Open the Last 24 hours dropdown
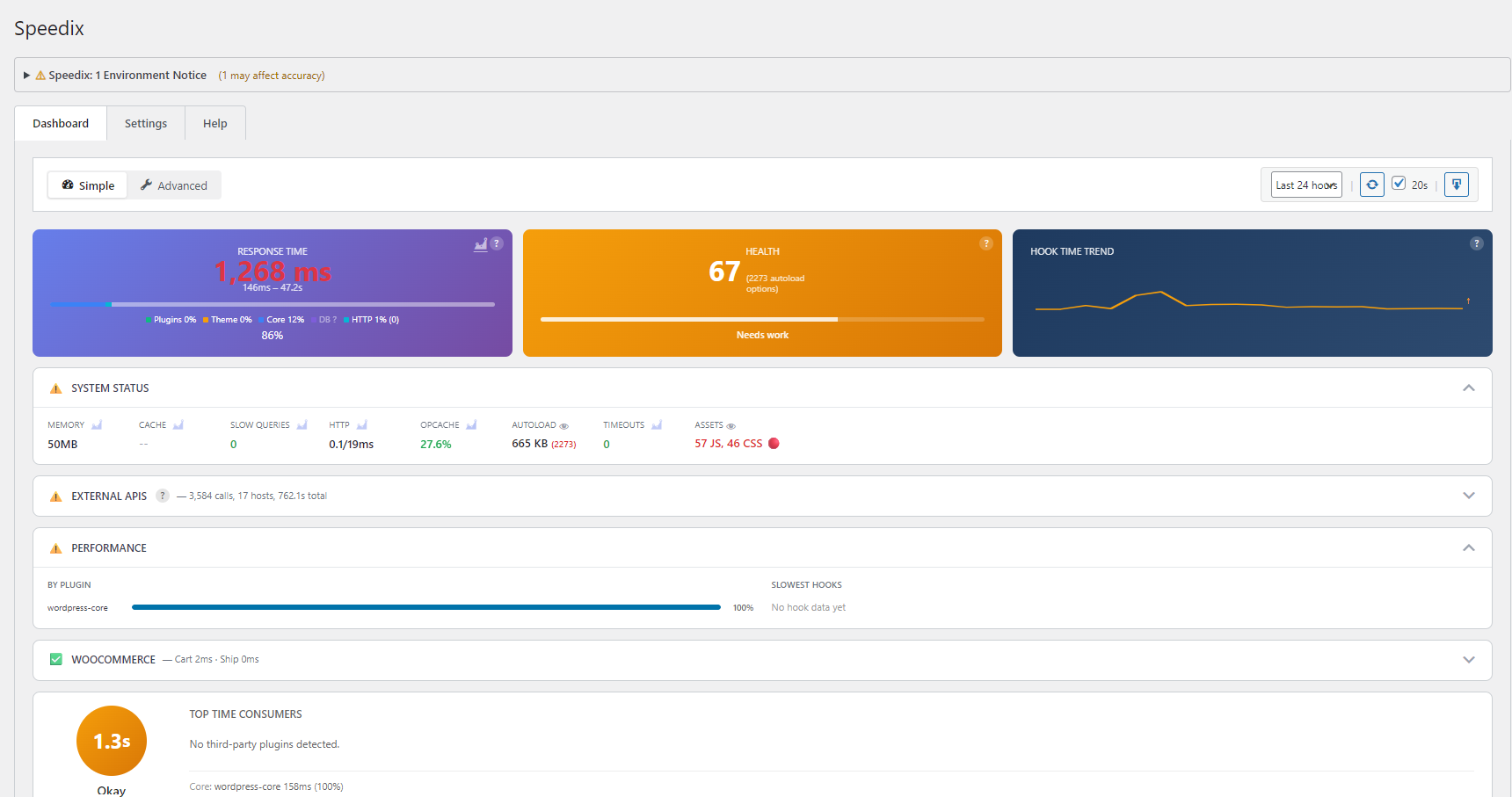 pyautogui.click(x=1305, y=185)
